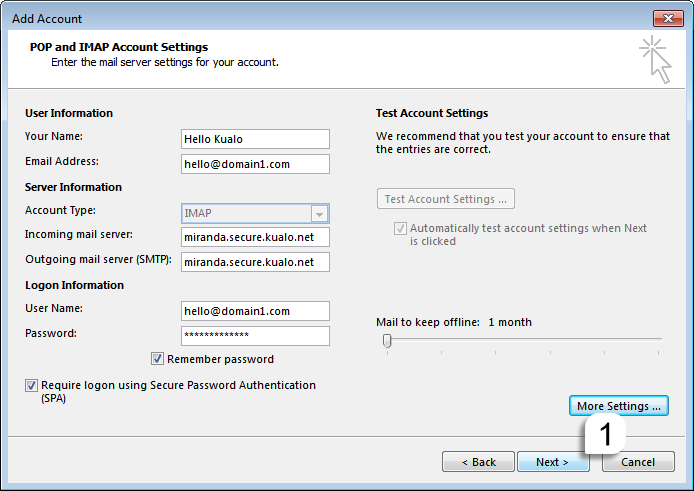Click the Incoming mail server field
Image resolution: width=694 pixels, height=491 pixels.
[255, 237]
